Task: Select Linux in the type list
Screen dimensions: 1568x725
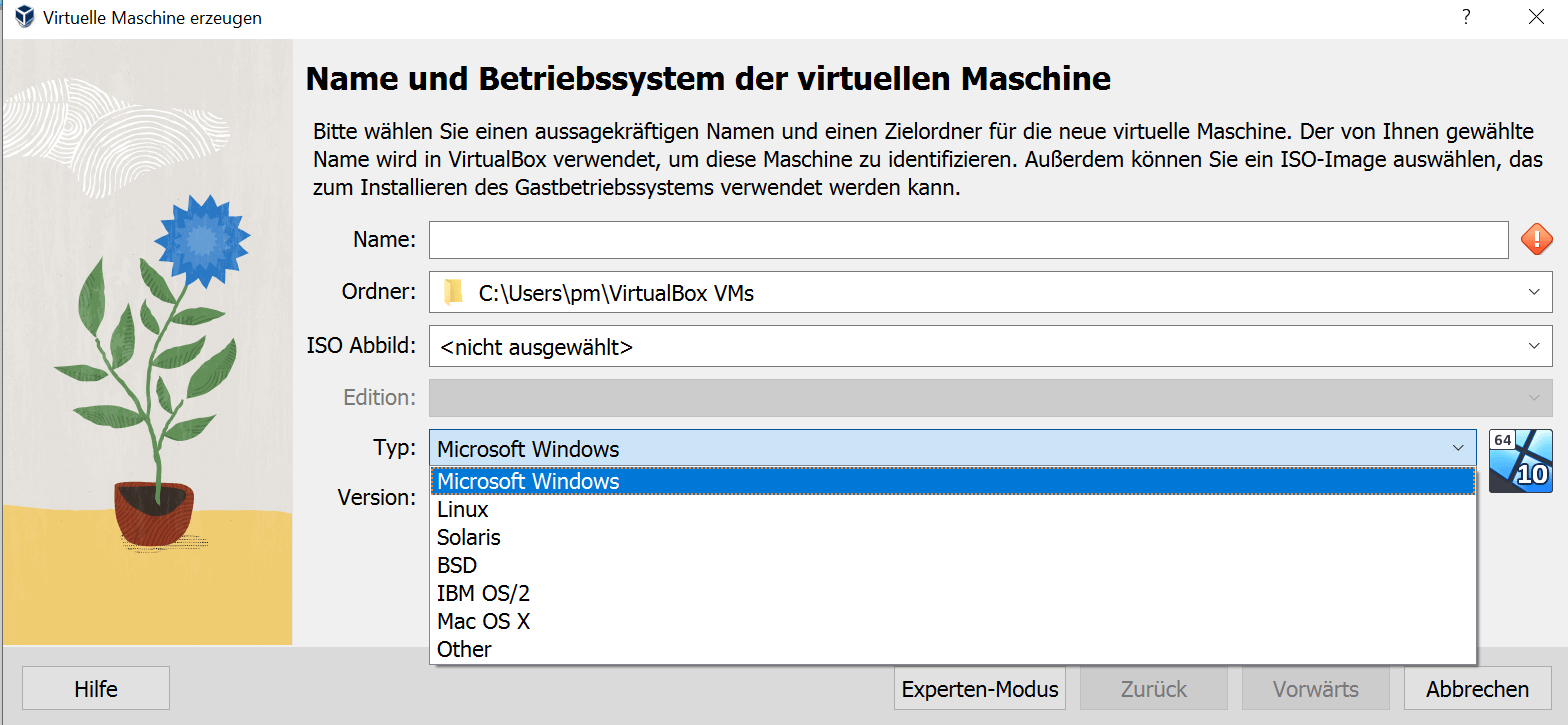Action: coord(953,509)
